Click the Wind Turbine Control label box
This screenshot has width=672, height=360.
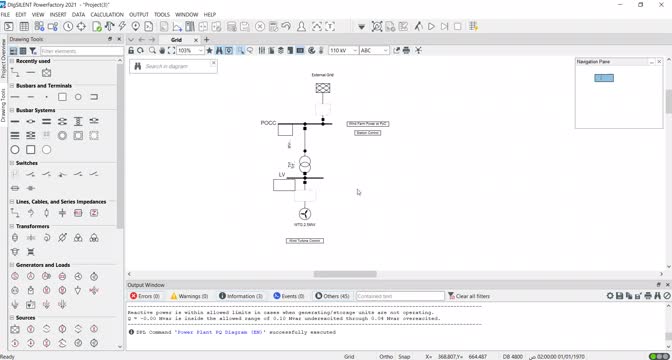tap(305, 241)
